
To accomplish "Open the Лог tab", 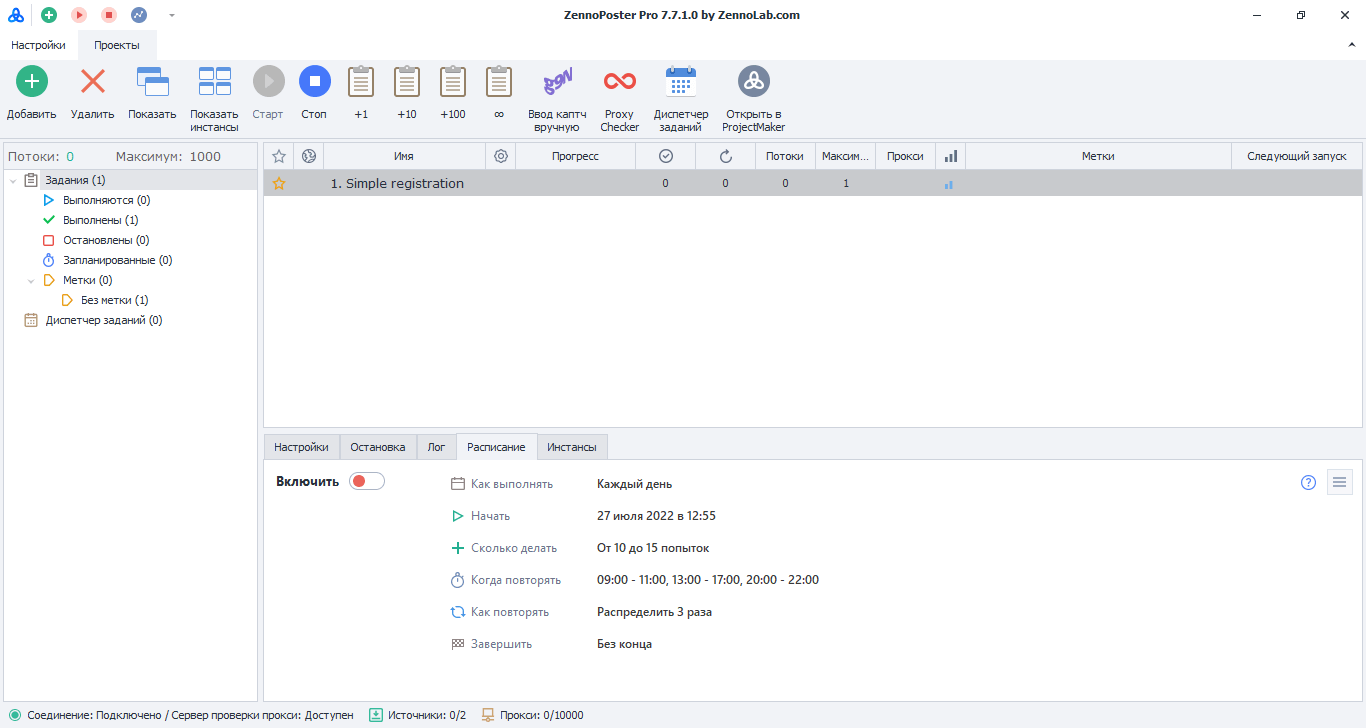I will click(436, 447).
